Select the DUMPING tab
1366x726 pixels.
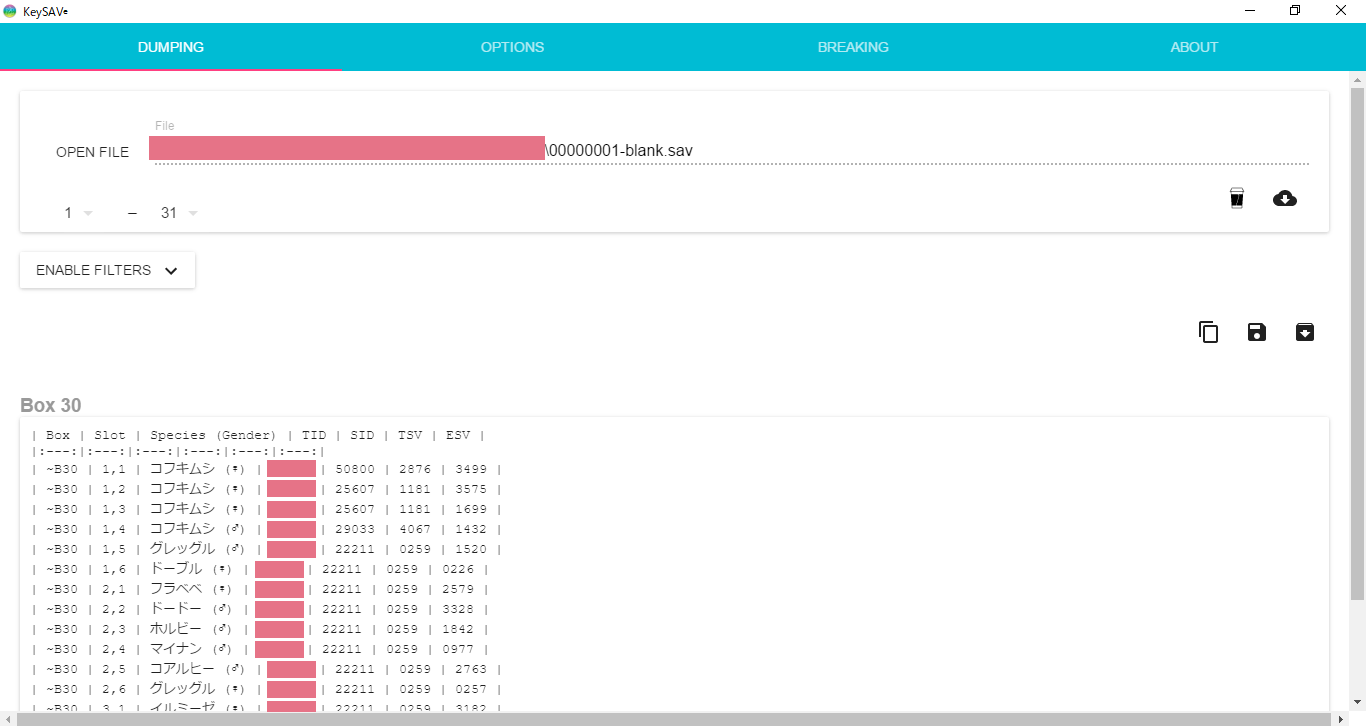click(x=171, y=47)
